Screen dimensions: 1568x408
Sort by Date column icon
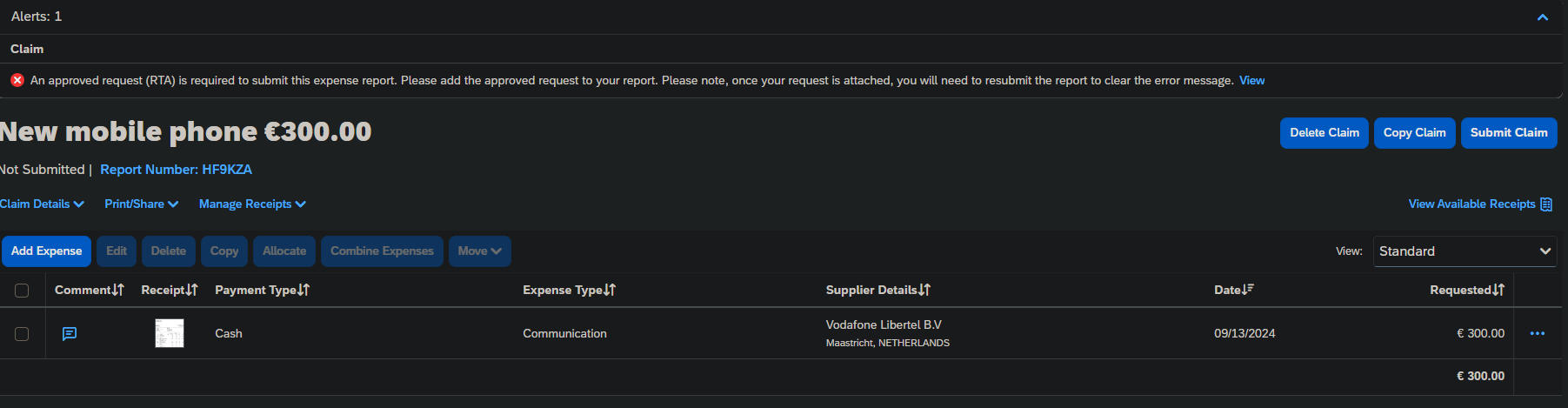[x=1249, y=290]
